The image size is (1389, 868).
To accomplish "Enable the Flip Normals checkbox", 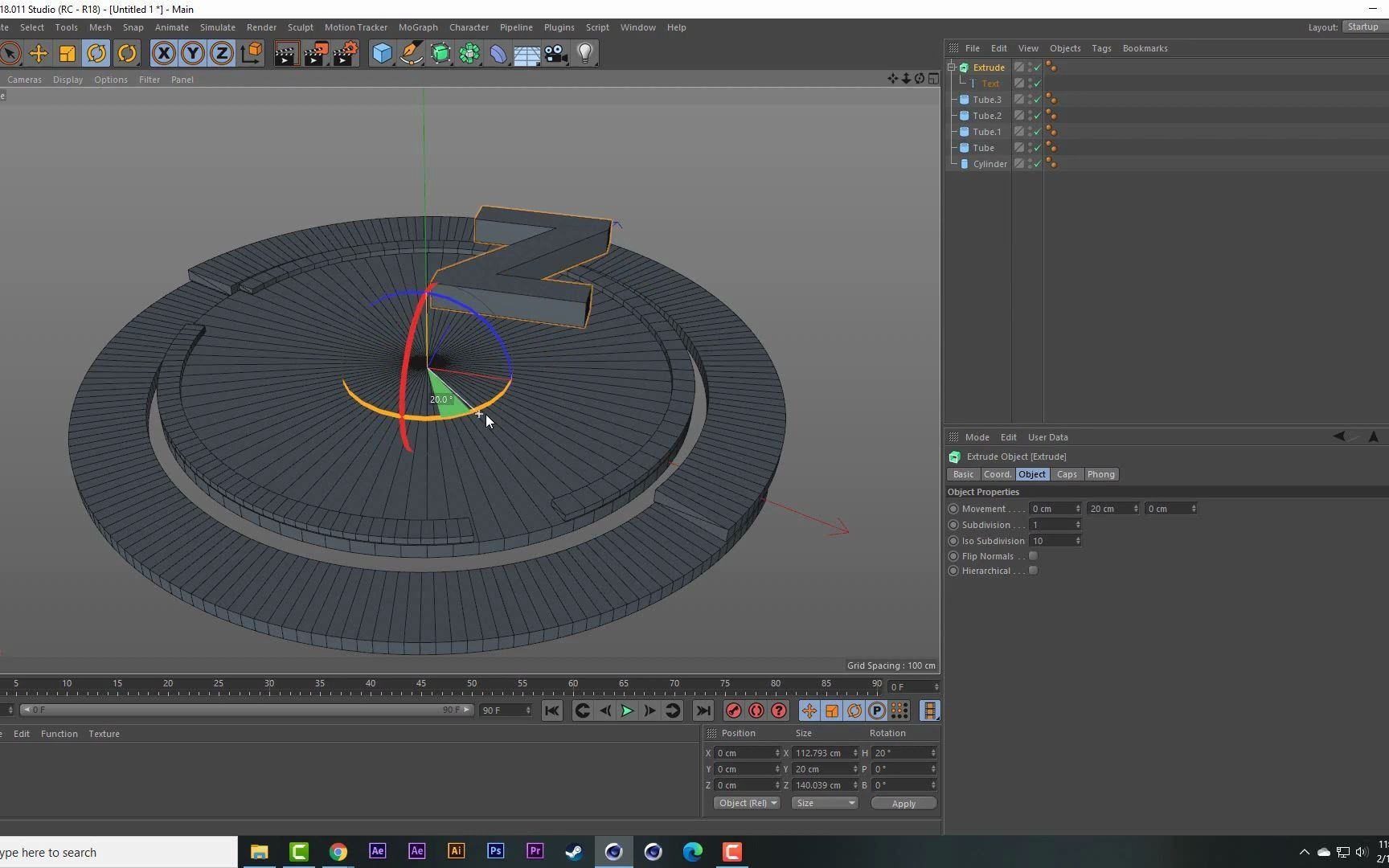I will pos(1034,555).
